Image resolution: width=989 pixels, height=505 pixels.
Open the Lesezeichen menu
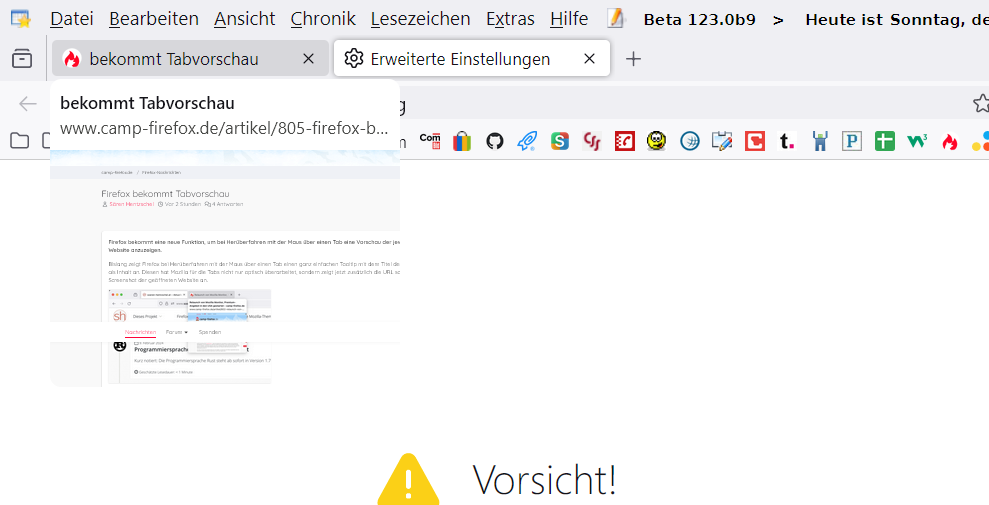click(421, 19)
